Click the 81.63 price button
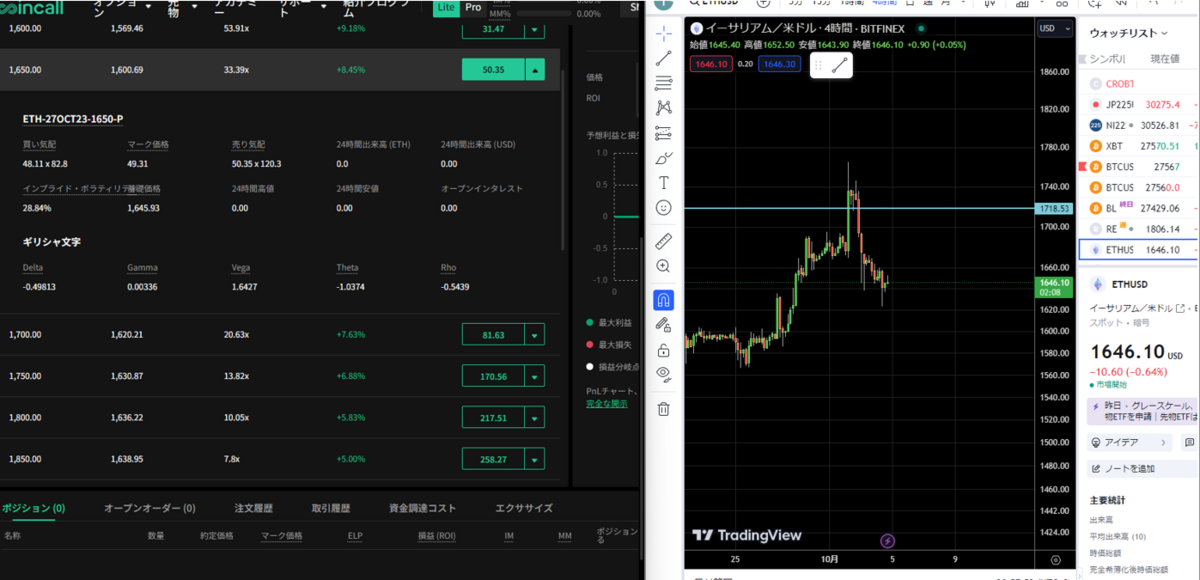This screenshot has width=1200, height=580. (493, 335)
